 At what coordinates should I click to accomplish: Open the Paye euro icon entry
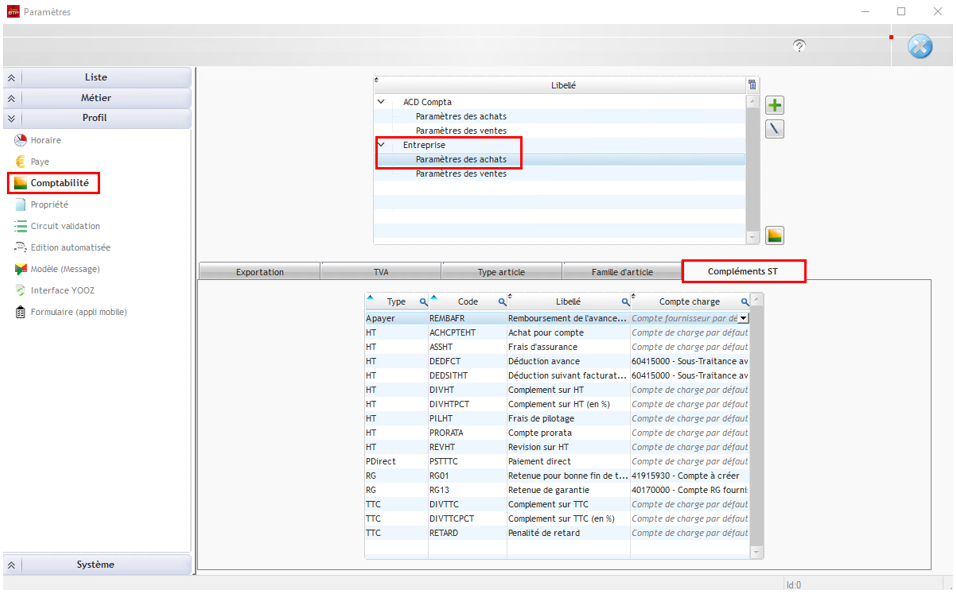coord(39,161)
